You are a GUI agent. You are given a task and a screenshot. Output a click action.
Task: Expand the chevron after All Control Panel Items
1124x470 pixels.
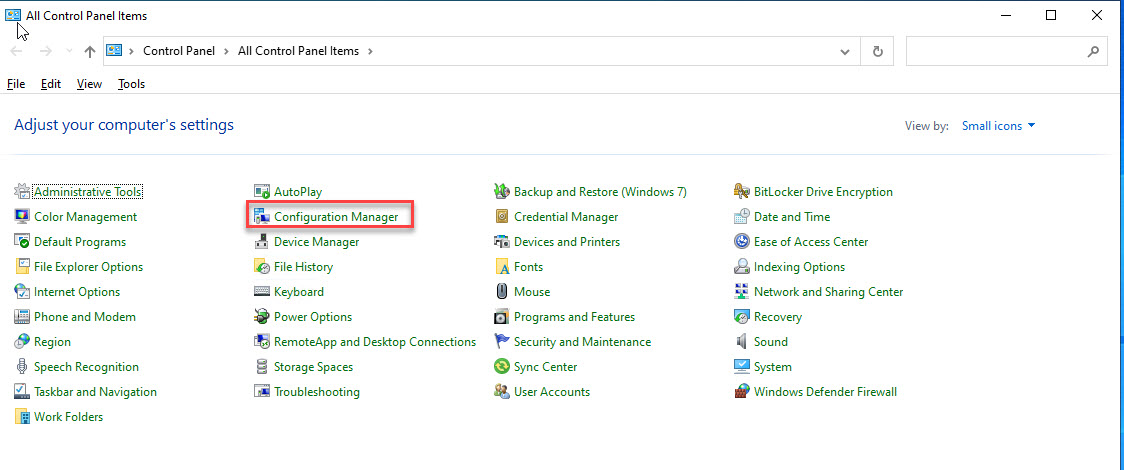click(370, 51)
